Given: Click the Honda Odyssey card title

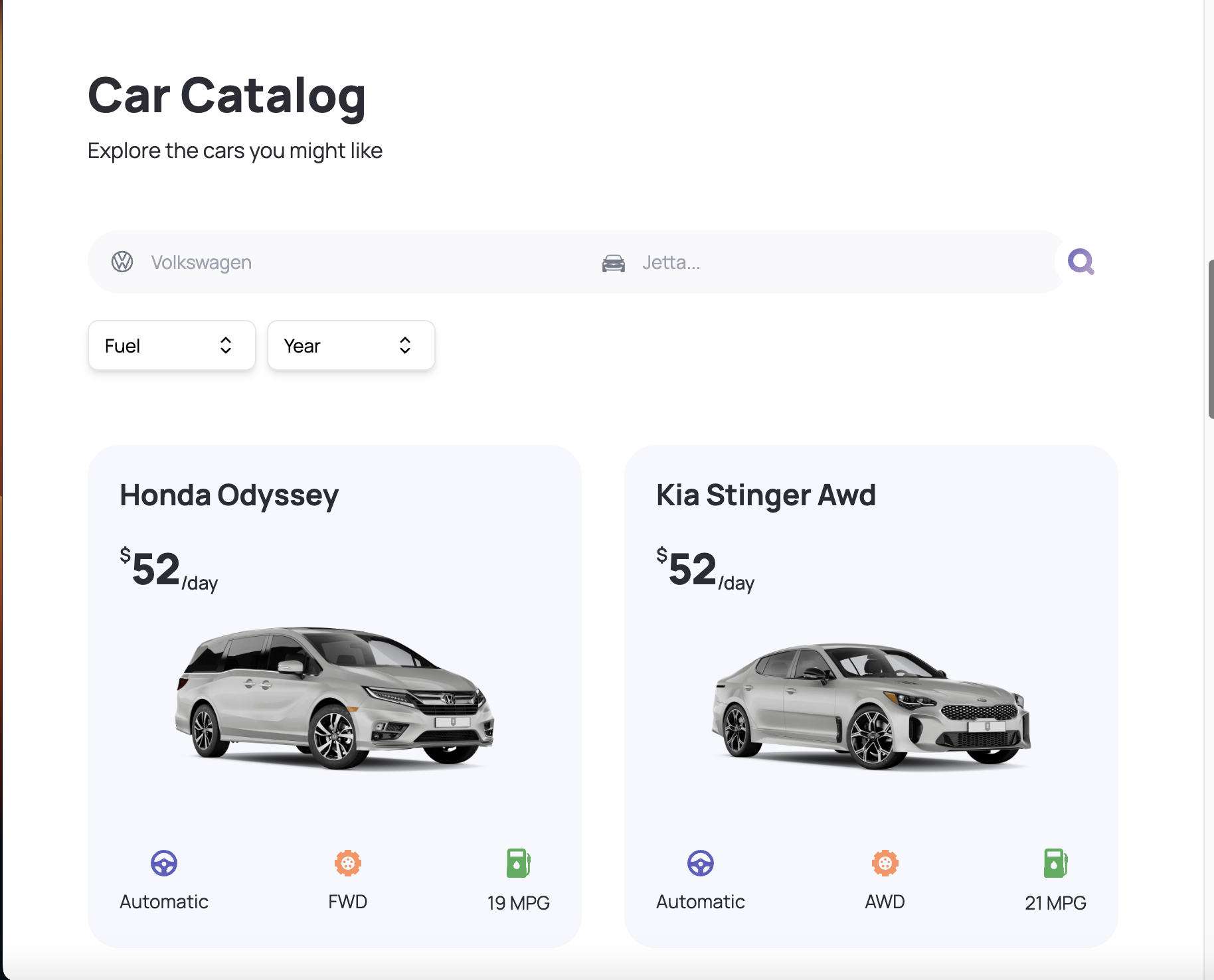Looking at the screenshot, I should (x=229, y=495).
